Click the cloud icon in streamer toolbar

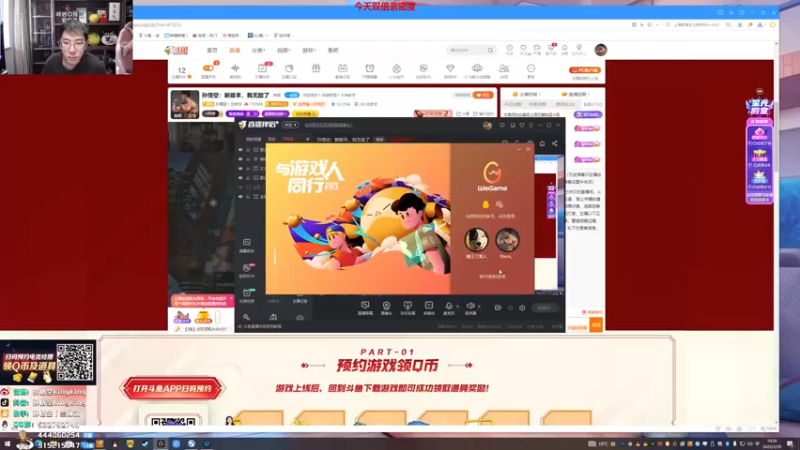[x=477, y=68]
